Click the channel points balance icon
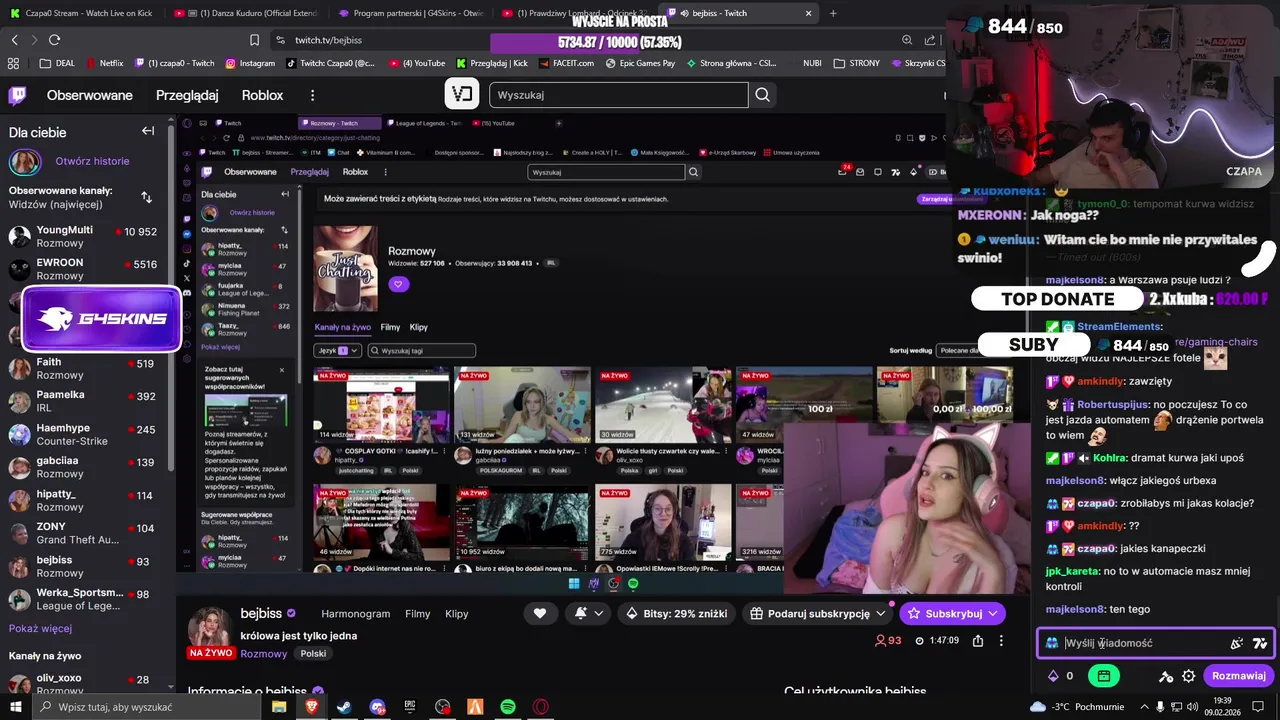The width and height of the screenshot is (1280, 720). tap(1053, 675)
